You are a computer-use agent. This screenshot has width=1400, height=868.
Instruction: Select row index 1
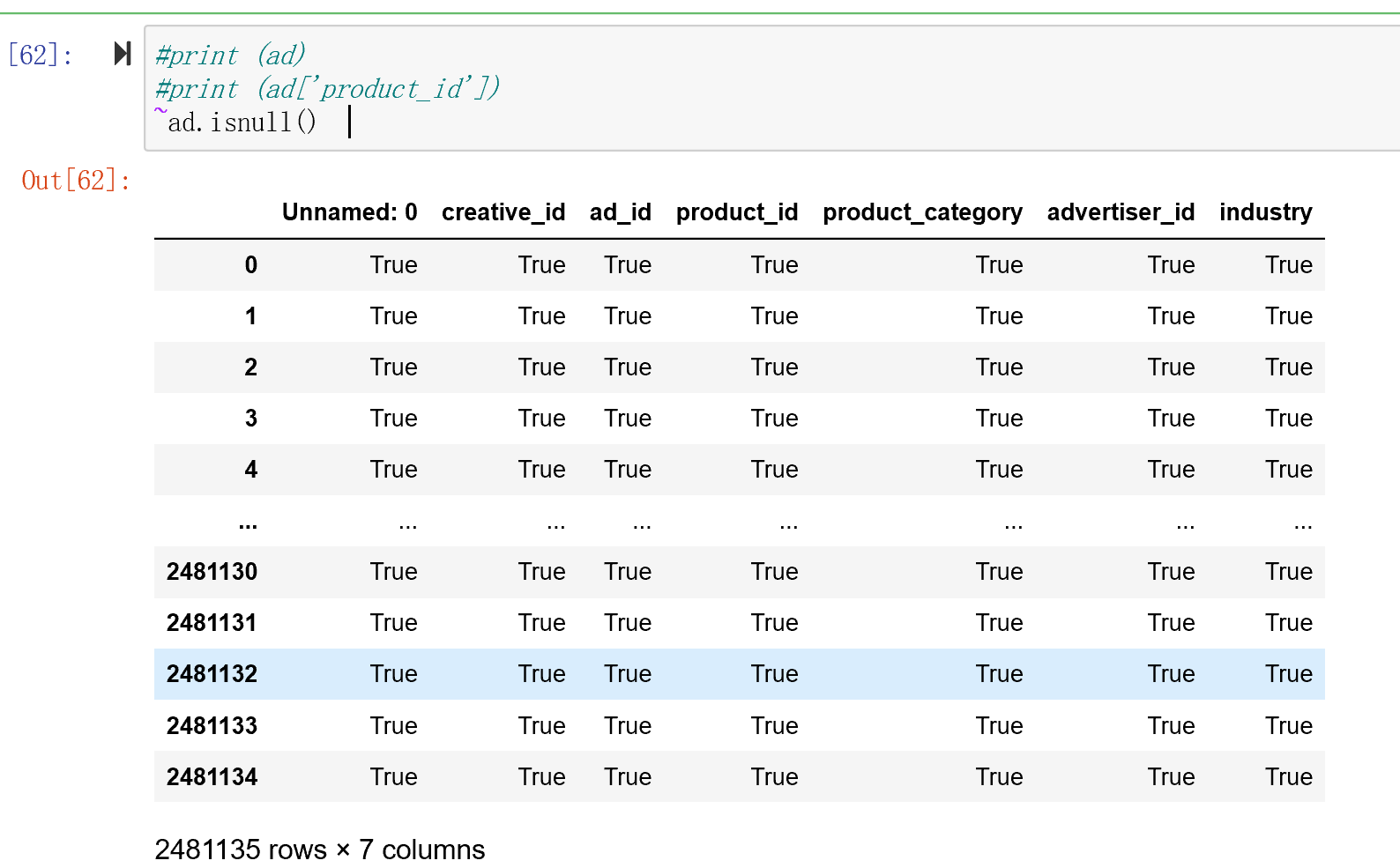click(x=251, y=316)
